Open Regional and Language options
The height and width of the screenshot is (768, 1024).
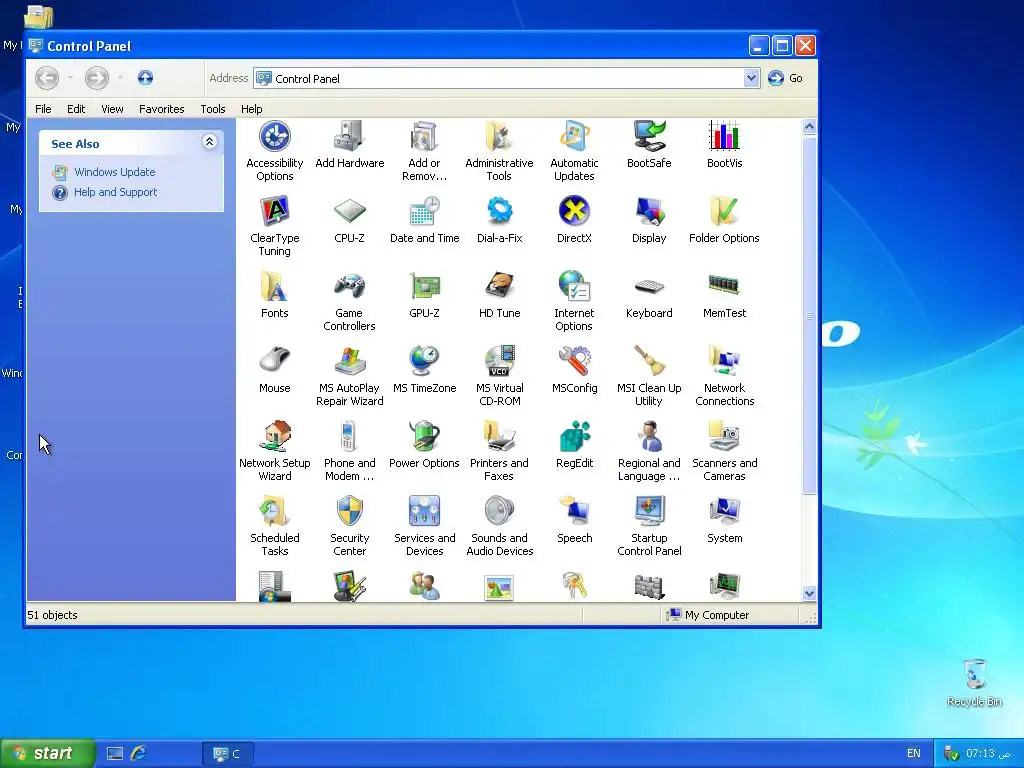point(648,452)
